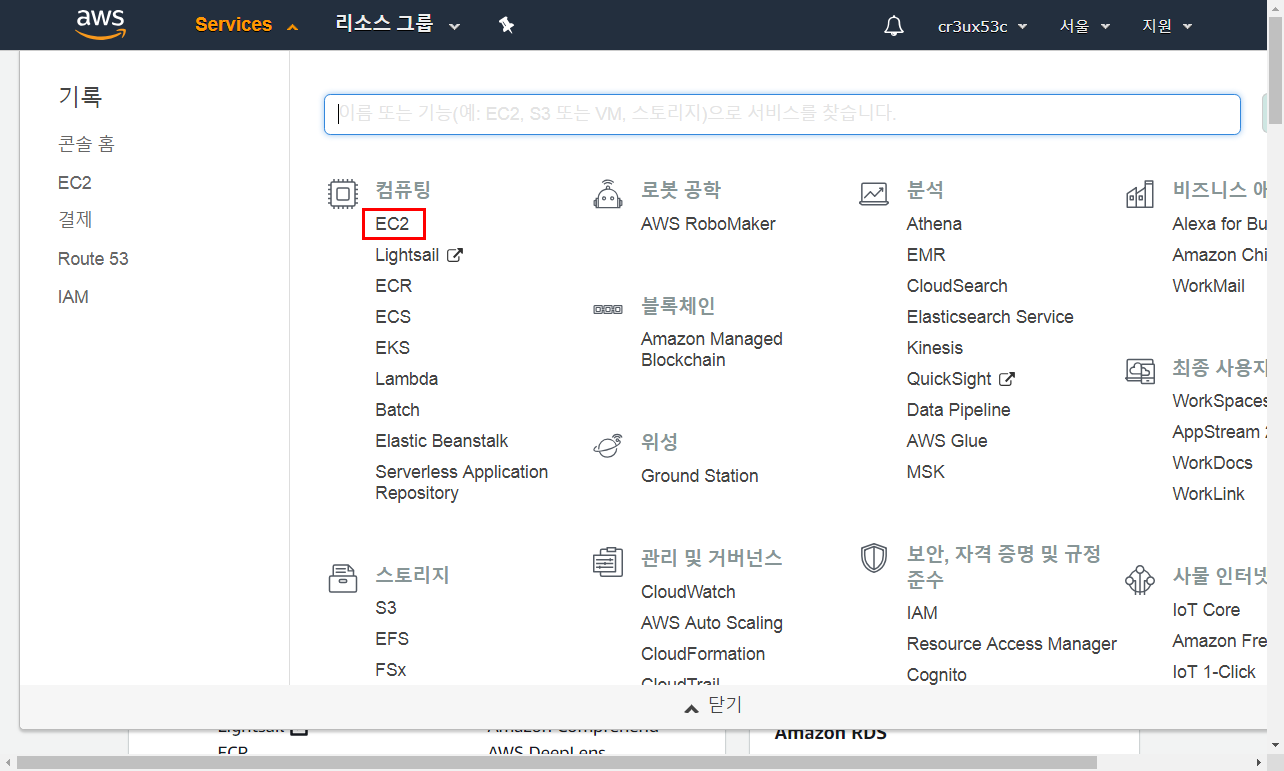Open the EFS service
Viewport: 1284px width, 771px height.
click(392, 639)
